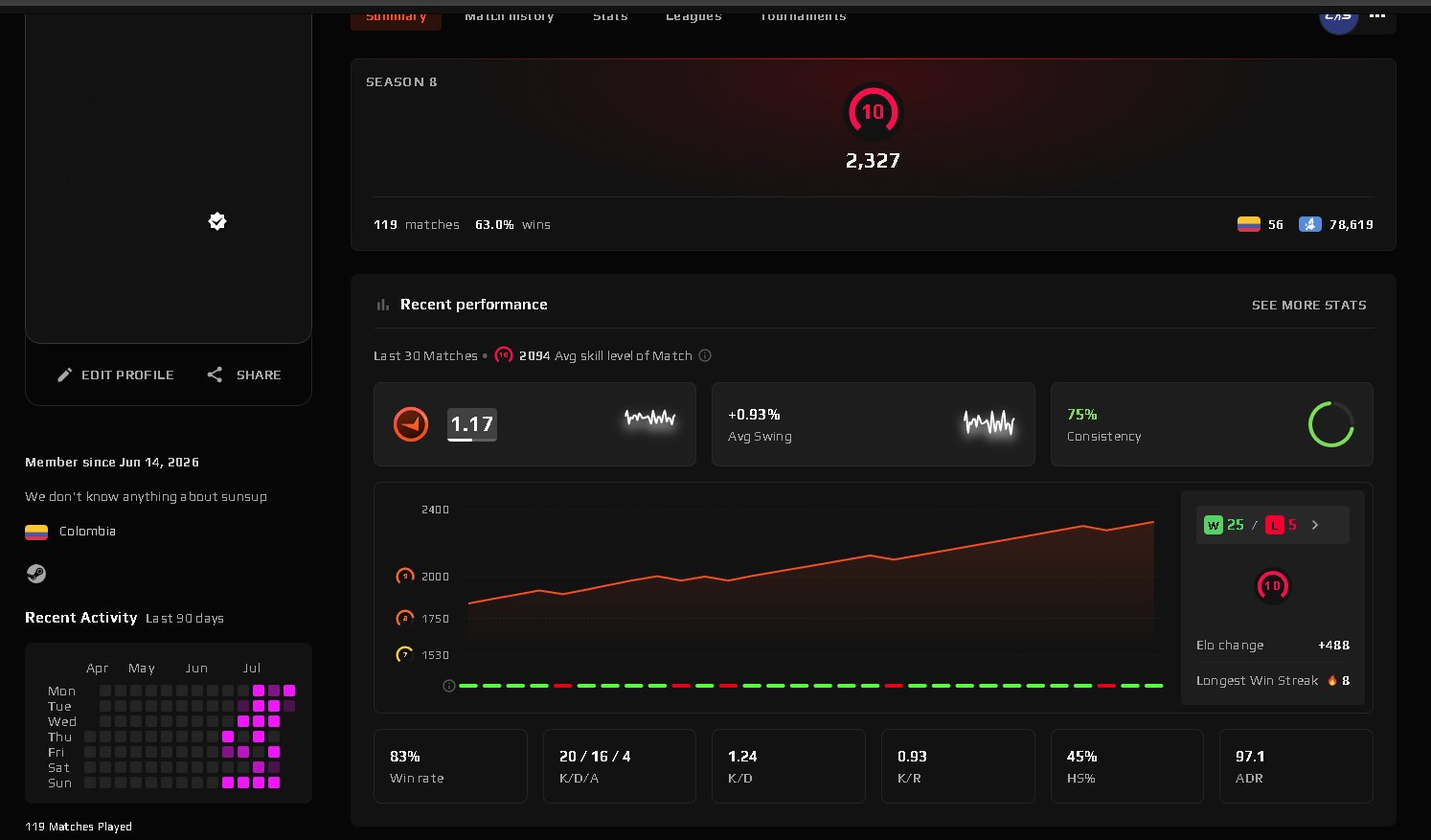
Task: Click the level 10 badge above 2,327
Action: 873,112
